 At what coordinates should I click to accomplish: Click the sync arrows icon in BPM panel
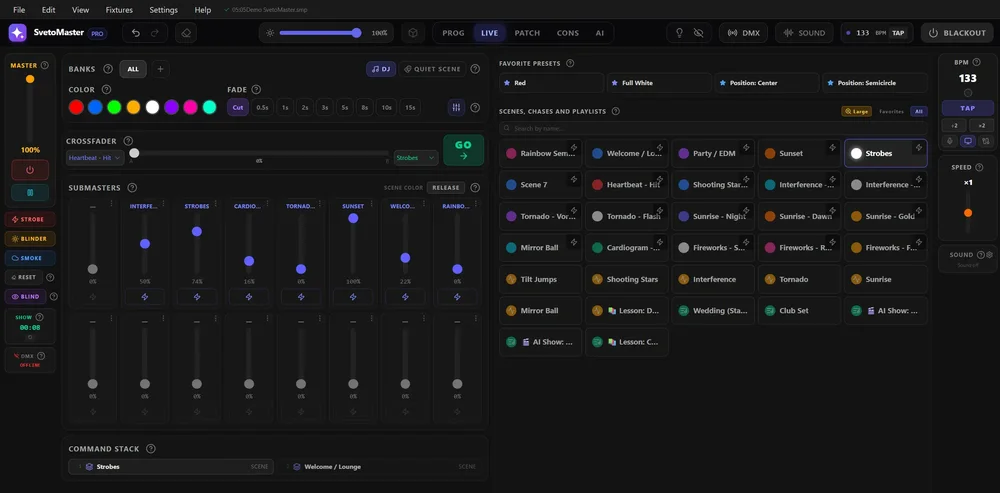coord(985,141)
